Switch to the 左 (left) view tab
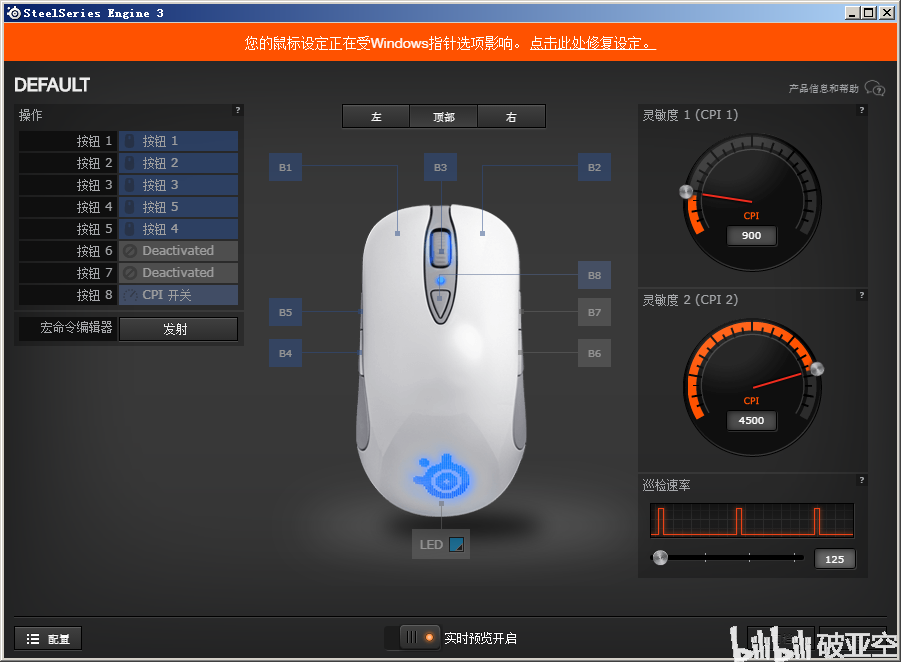Image resolution: width=901 pixels, height=662 pixels. [376, 117]
